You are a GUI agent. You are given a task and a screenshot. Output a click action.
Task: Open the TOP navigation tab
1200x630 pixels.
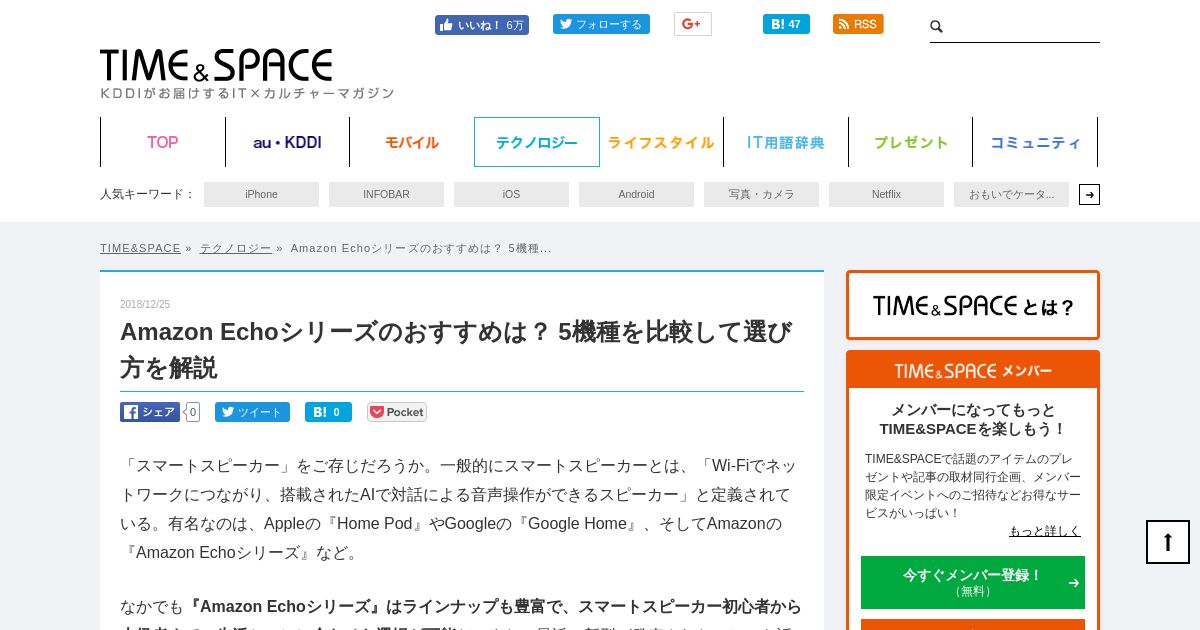[x=163, y=142]
